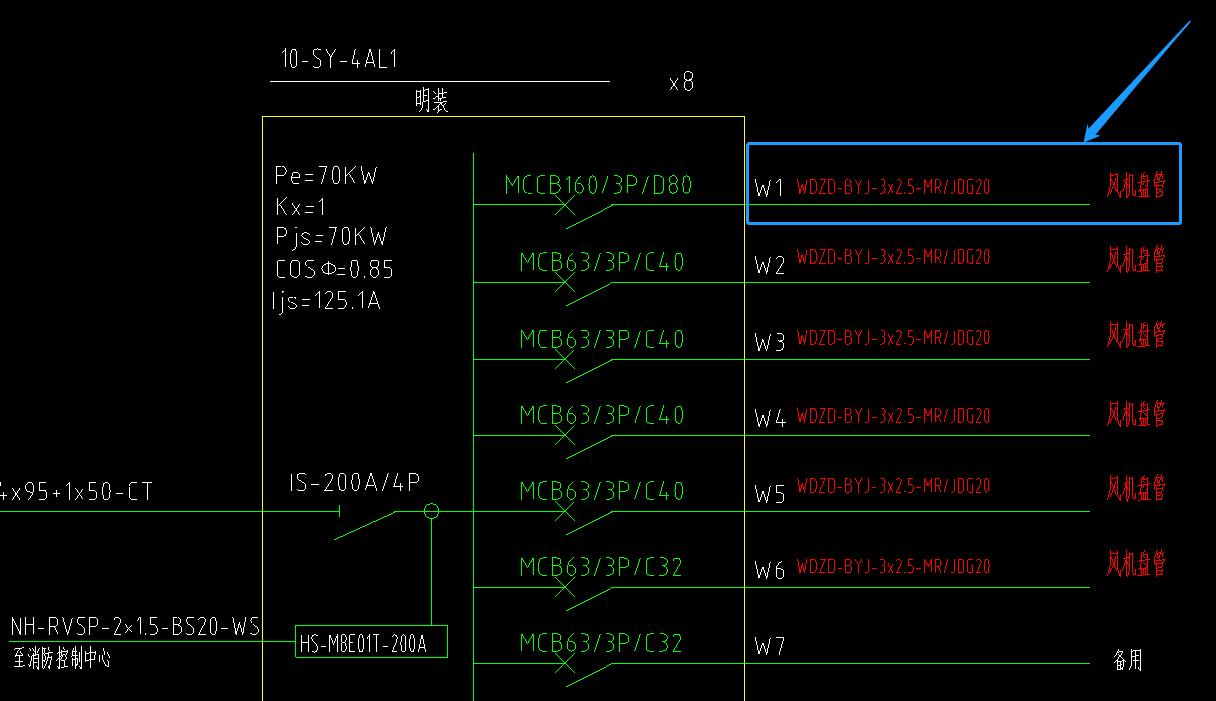Click MCB63/3P/C32 label on W7 circuit
The width and height of the screenshot is (1216, 701).
click(x=601, y=642)
